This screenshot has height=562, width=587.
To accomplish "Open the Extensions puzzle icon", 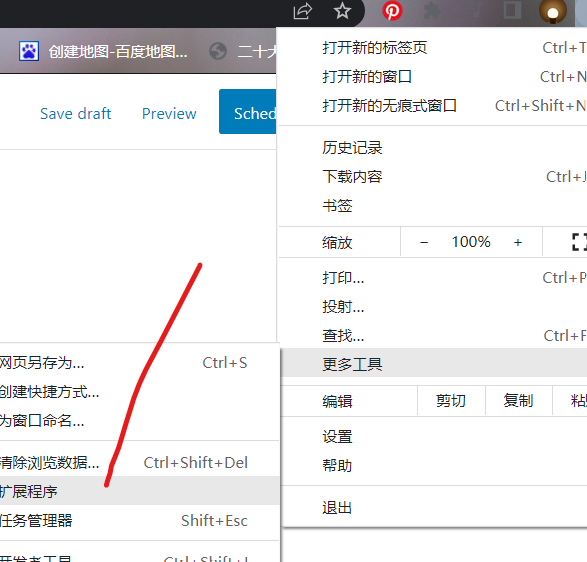I will (x=432, y=11).
